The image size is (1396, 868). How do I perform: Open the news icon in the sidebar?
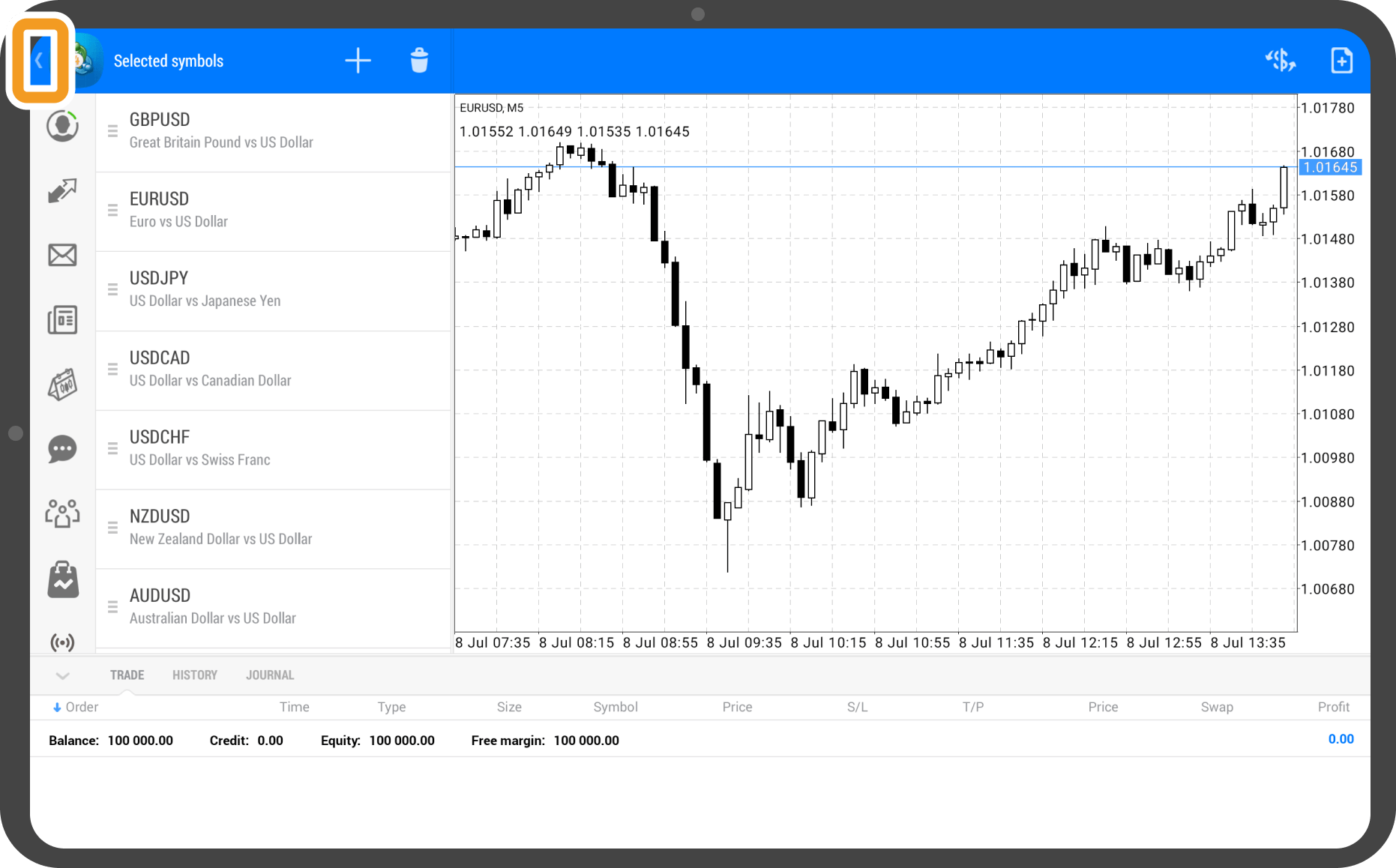[62, 320]
